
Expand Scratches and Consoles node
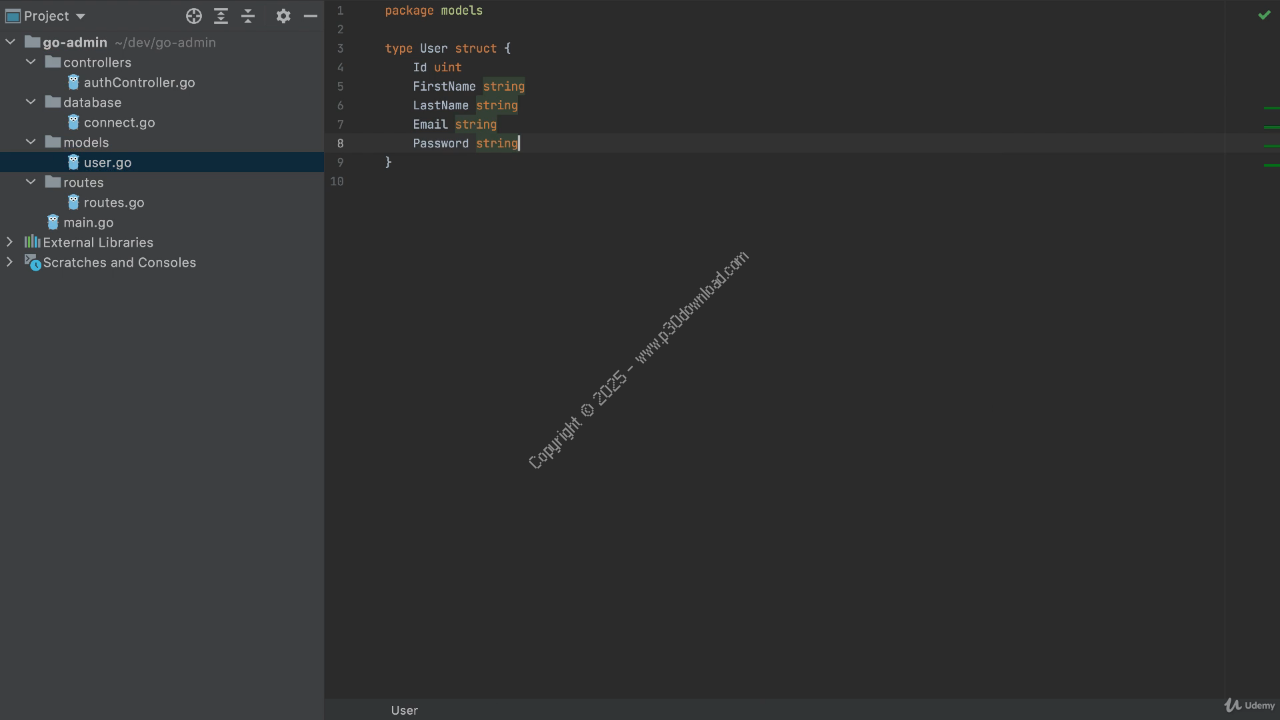[x=10, y=262]
